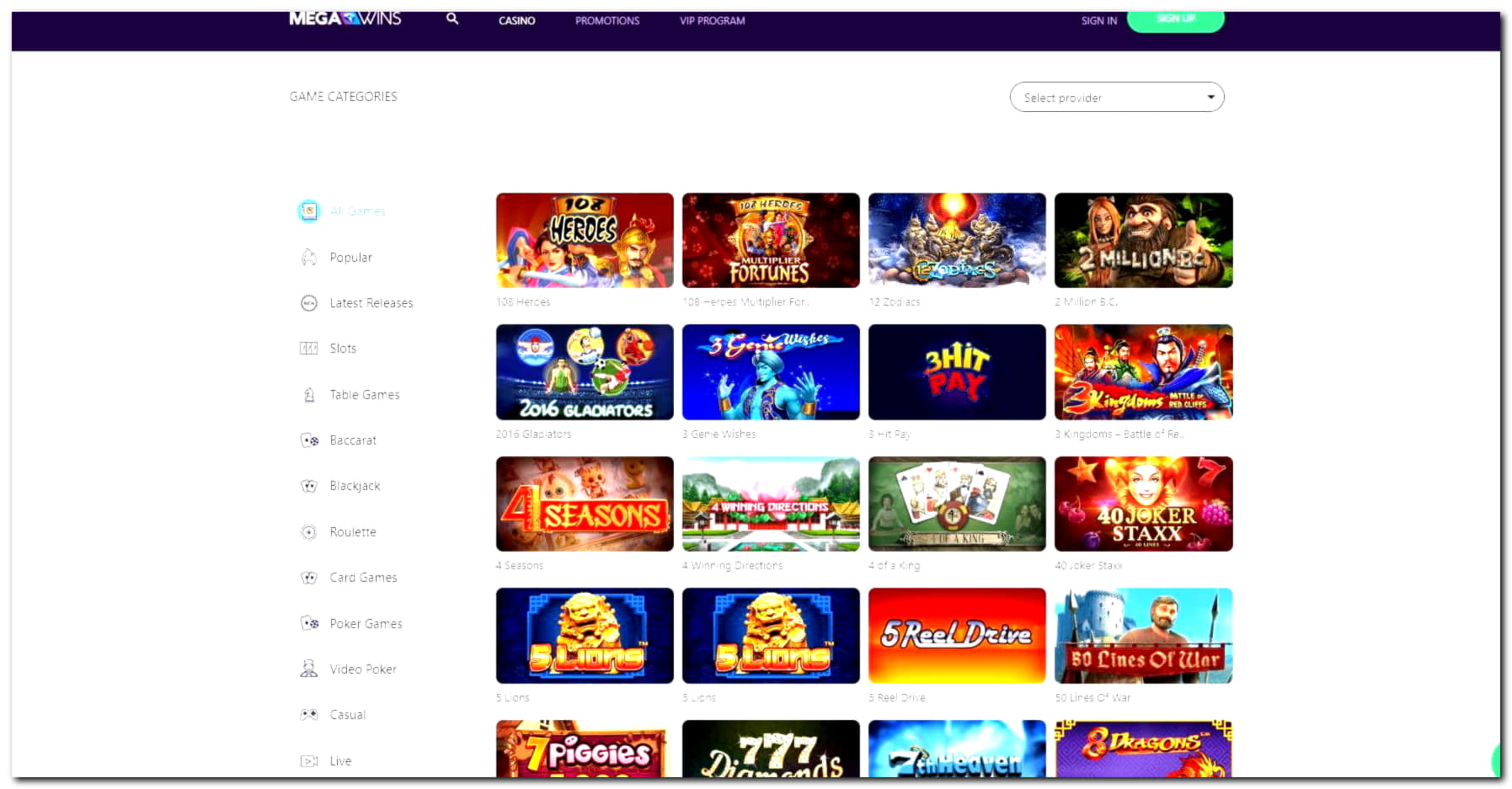Click the "2016 Gladiators" caption text

coord(534,434)
